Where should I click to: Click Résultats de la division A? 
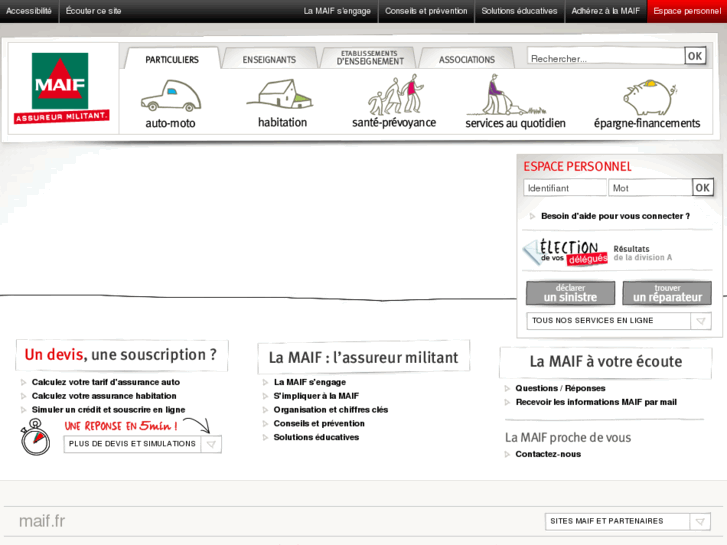click(x=643, y=253)
